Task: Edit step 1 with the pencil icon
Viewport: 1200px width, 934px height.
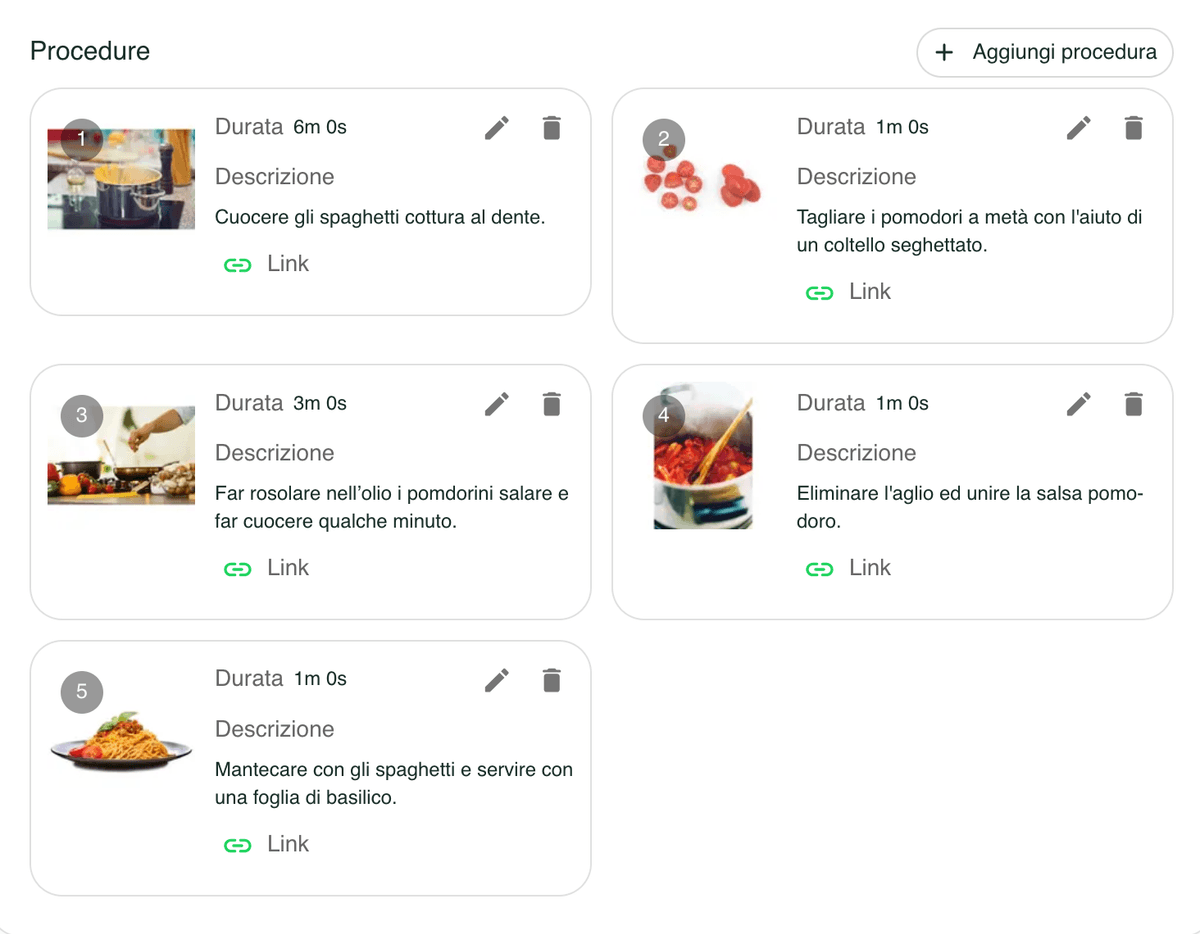Action: tap(497, 128)
